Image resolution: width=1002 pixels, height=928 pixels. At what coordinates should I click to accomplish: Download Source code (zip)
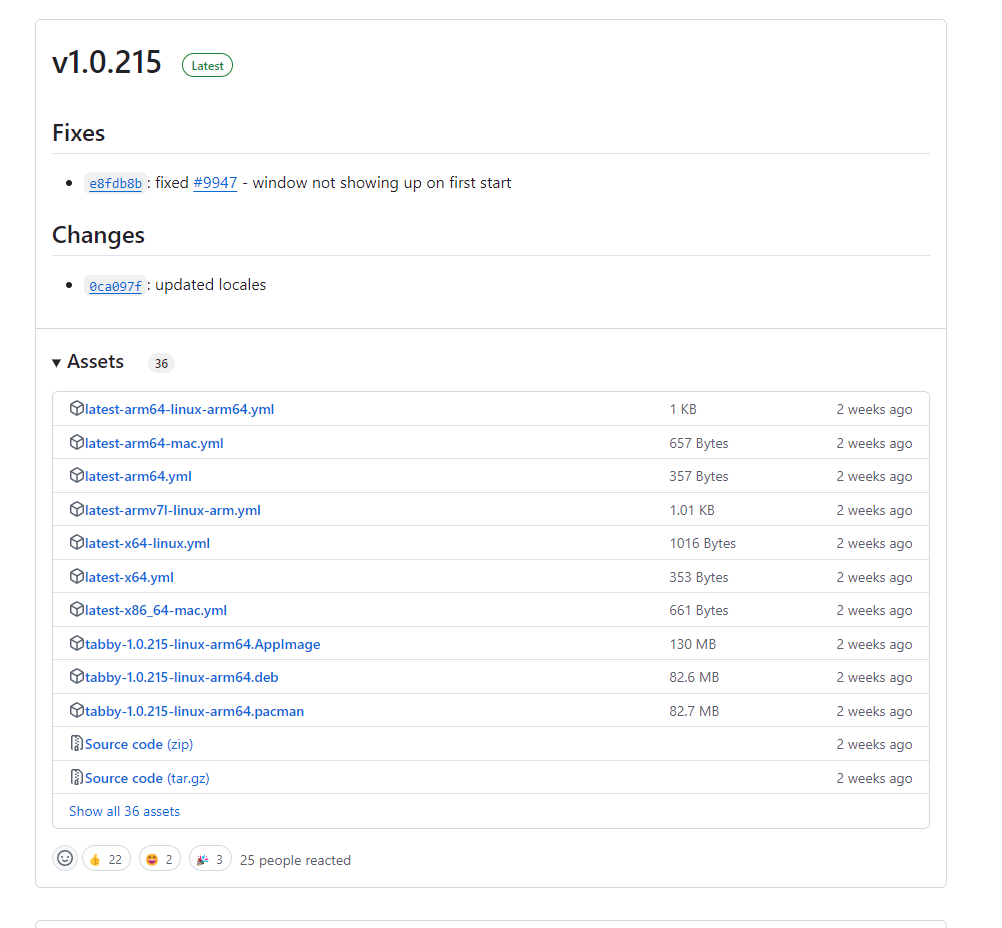pos(139,745)
